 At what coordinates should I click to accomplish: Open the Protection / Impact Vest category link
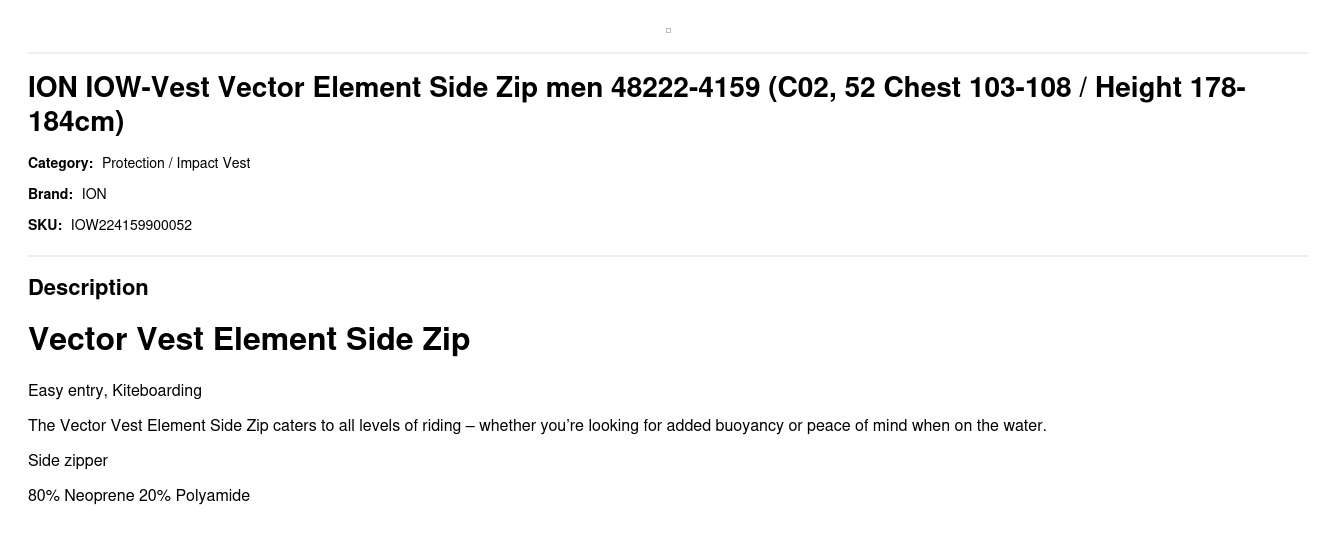coord(176,163)
